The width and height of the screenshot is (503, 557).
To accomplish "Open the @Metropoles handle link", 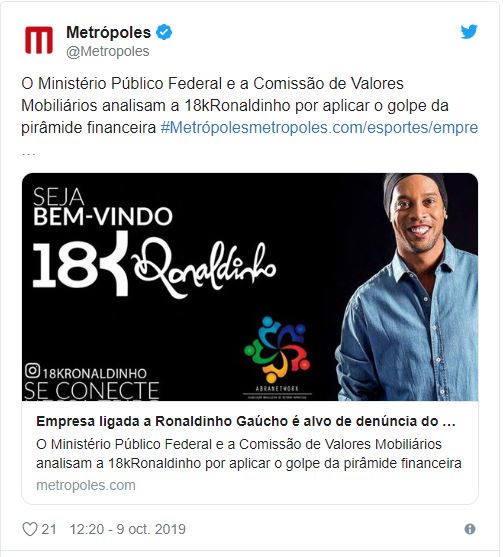I will (108, 52).
